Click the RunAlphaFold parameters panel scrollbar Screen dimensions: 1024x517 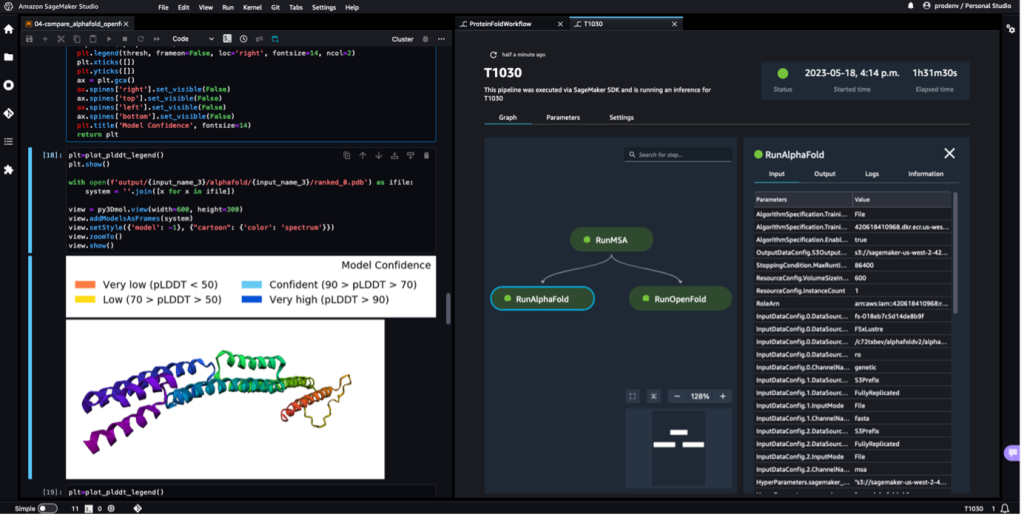(955, 253)
